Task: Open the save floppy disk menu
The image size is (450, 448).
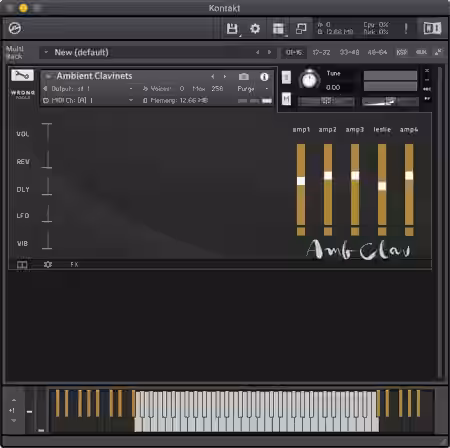Action: (232, 29)
